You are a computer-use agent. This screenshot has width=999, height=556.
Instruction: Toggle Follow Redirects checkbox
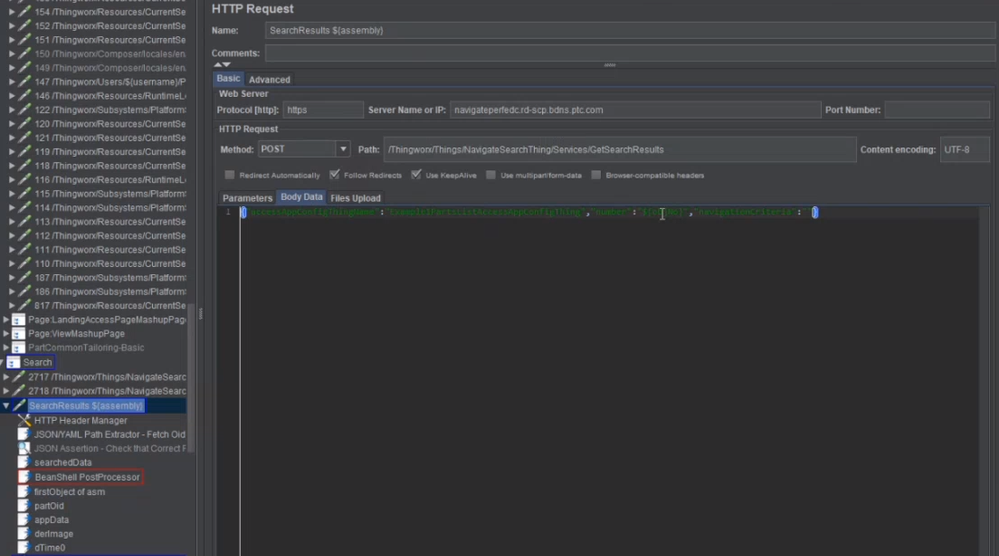tap(334, 175)
